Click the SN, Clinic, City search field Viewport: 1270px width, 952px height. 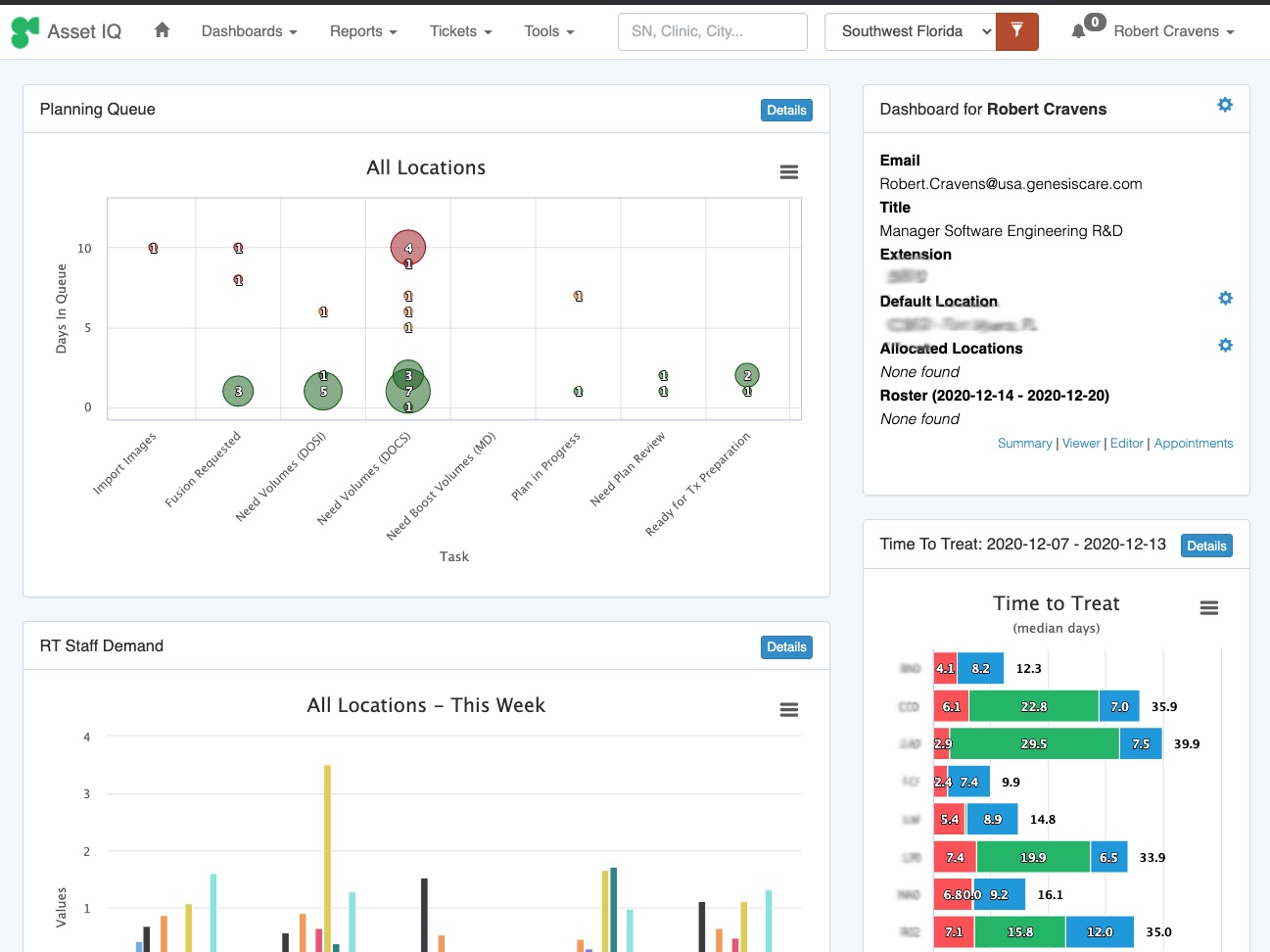point(712,31)
